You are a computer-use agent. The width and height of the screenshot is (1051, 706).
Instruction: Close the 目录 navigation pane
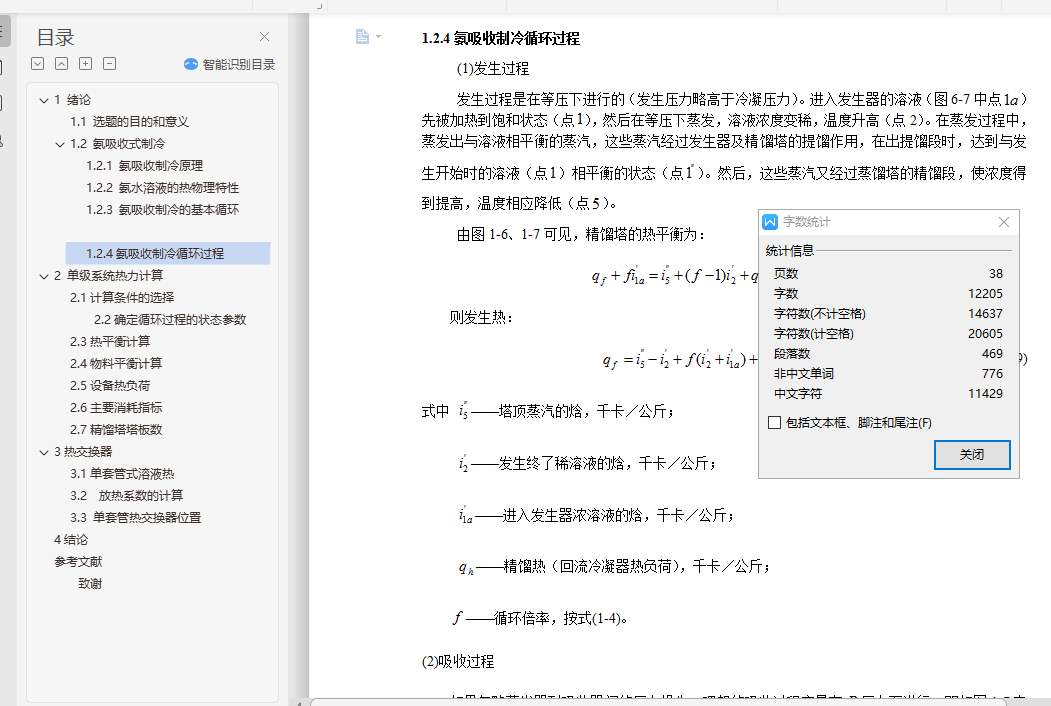pos(264,37)
